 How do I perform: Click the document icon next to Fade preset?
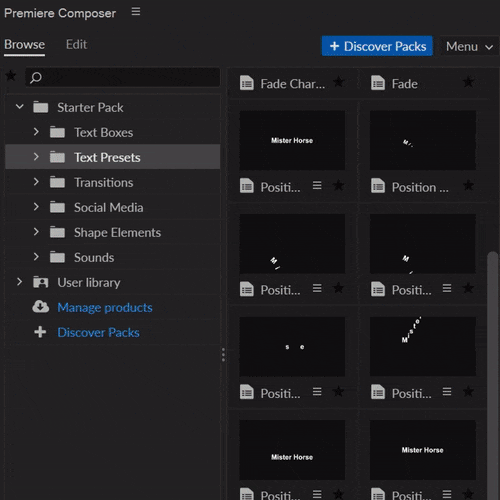pos(378,83)
